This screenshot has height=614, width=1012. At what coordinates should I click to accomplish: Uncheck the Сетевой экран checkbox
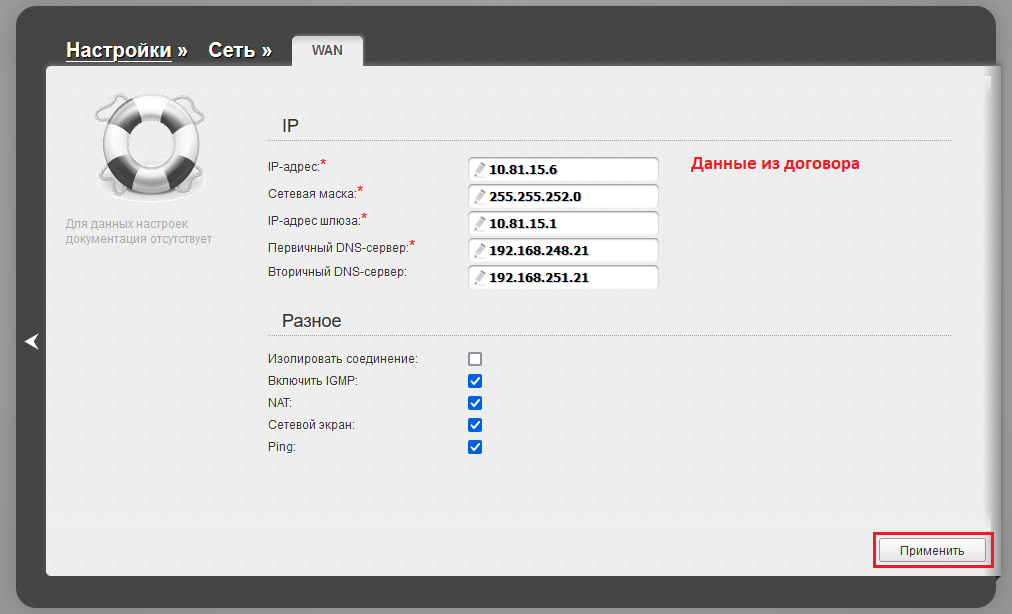(475, 425)
